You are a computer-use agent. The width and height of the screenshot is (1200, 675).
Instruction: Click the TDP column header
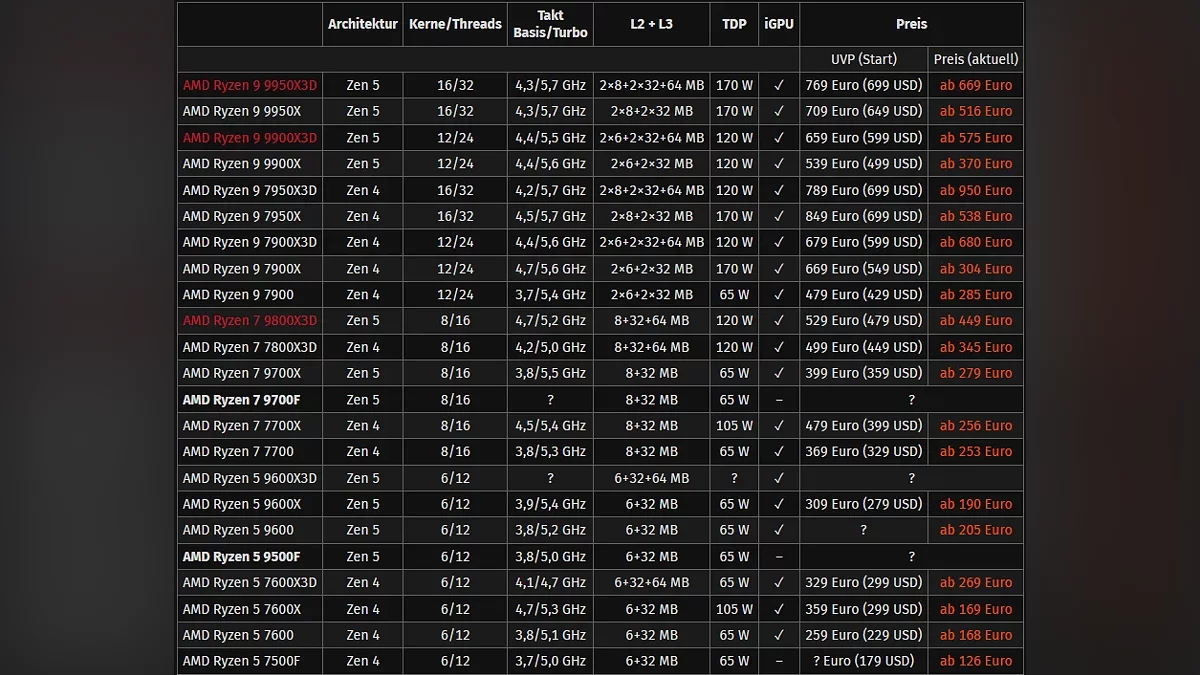[734, 24]
